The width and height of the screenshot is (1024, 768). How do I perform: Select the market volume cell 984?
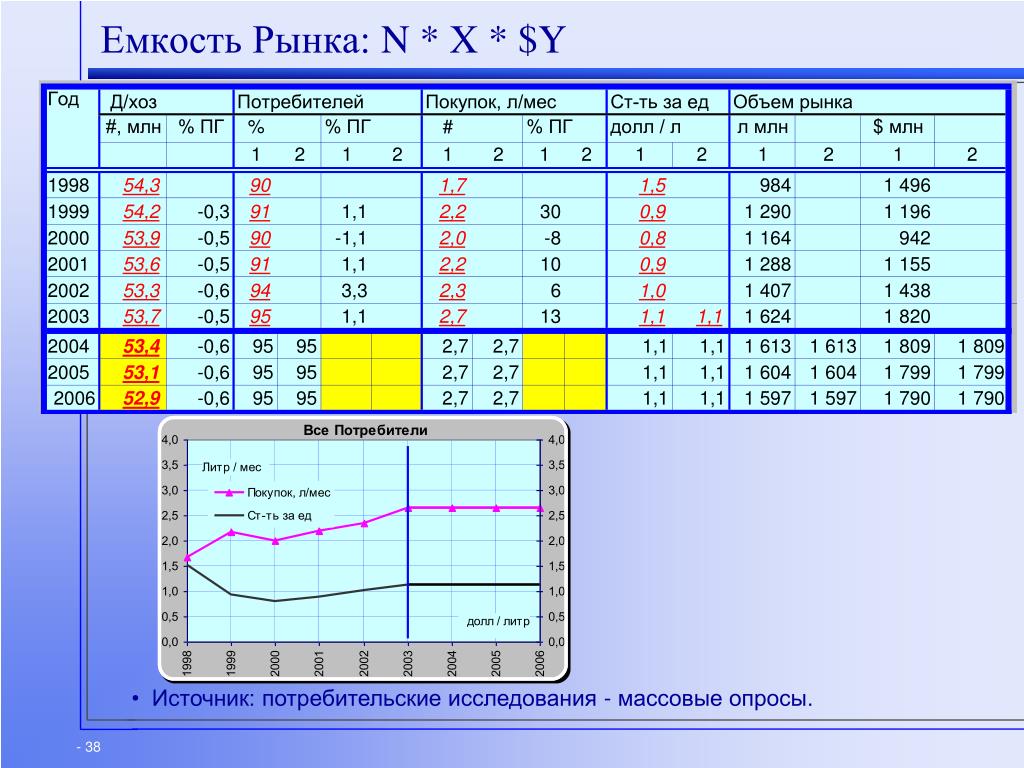click(775, 185)
